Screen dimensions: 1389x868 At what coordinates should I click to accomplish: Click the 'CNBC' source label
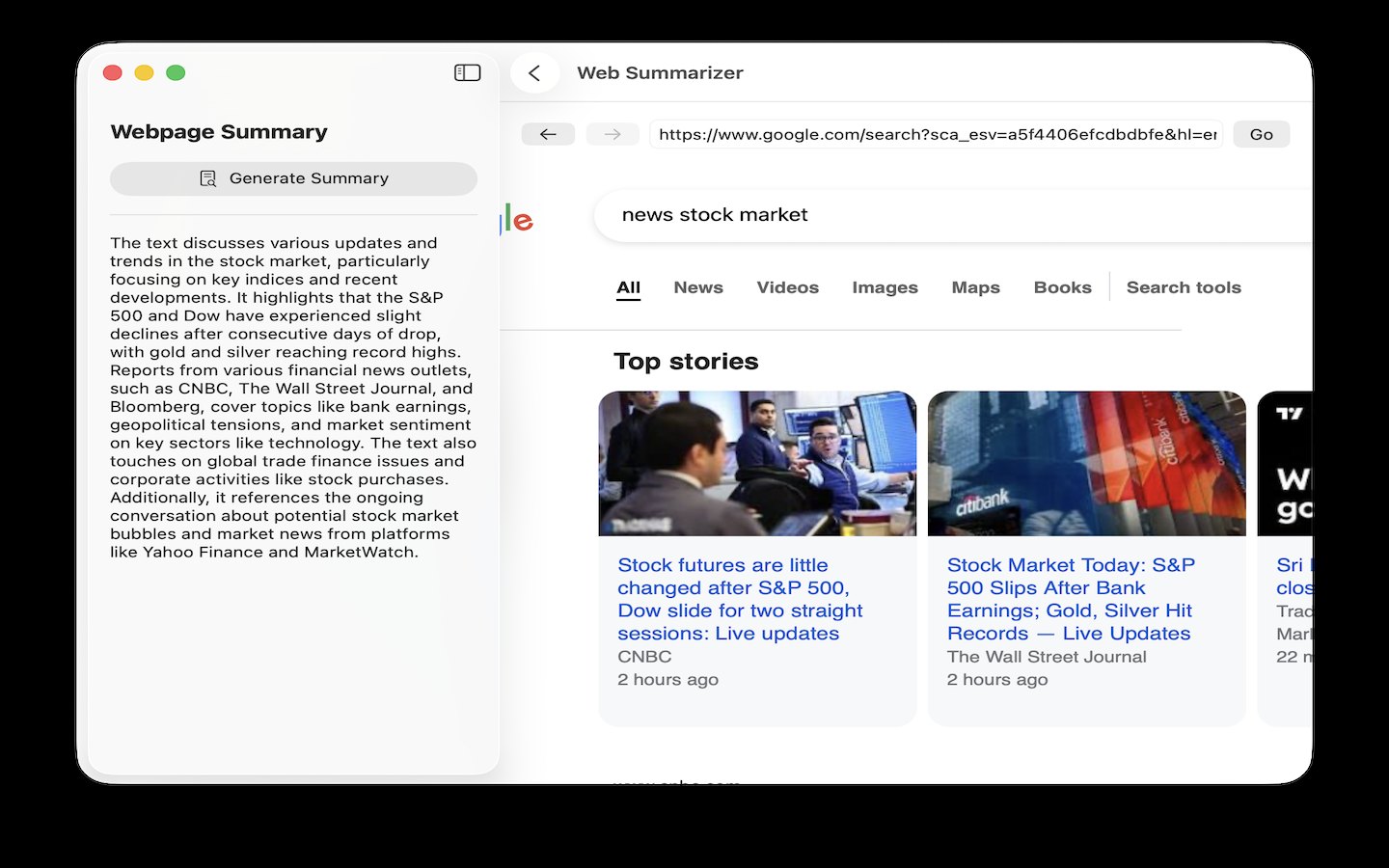pos(644,657)
